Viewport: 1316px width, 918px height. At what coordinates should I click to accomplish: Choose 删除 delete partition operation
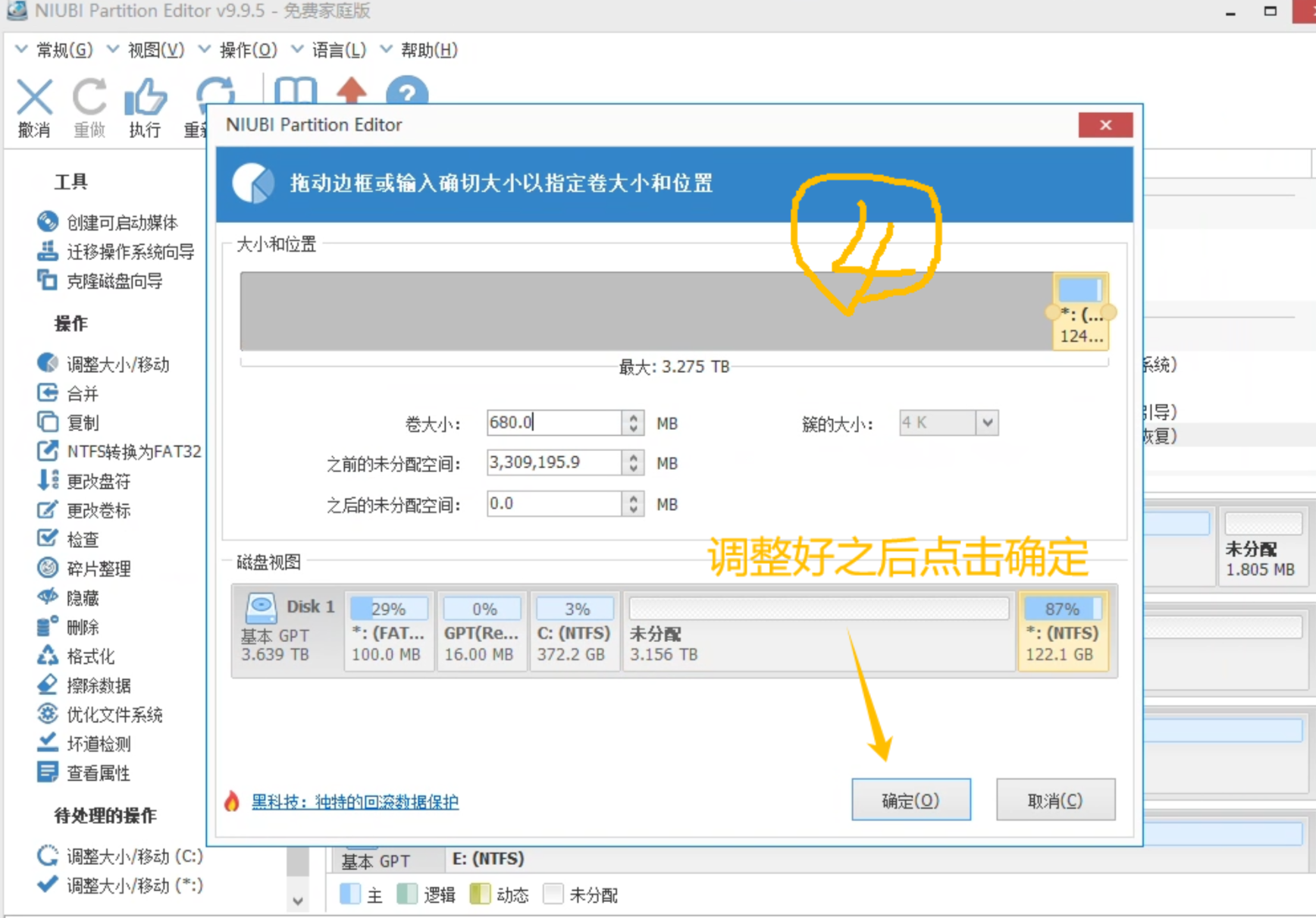67,626
